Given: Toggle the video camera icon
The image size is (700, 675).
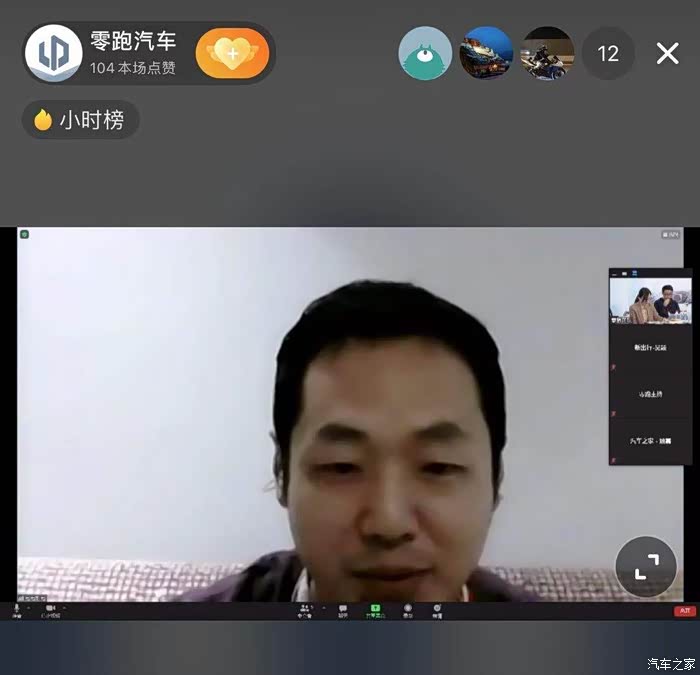Looking at the screenshot, I should 50,610.
